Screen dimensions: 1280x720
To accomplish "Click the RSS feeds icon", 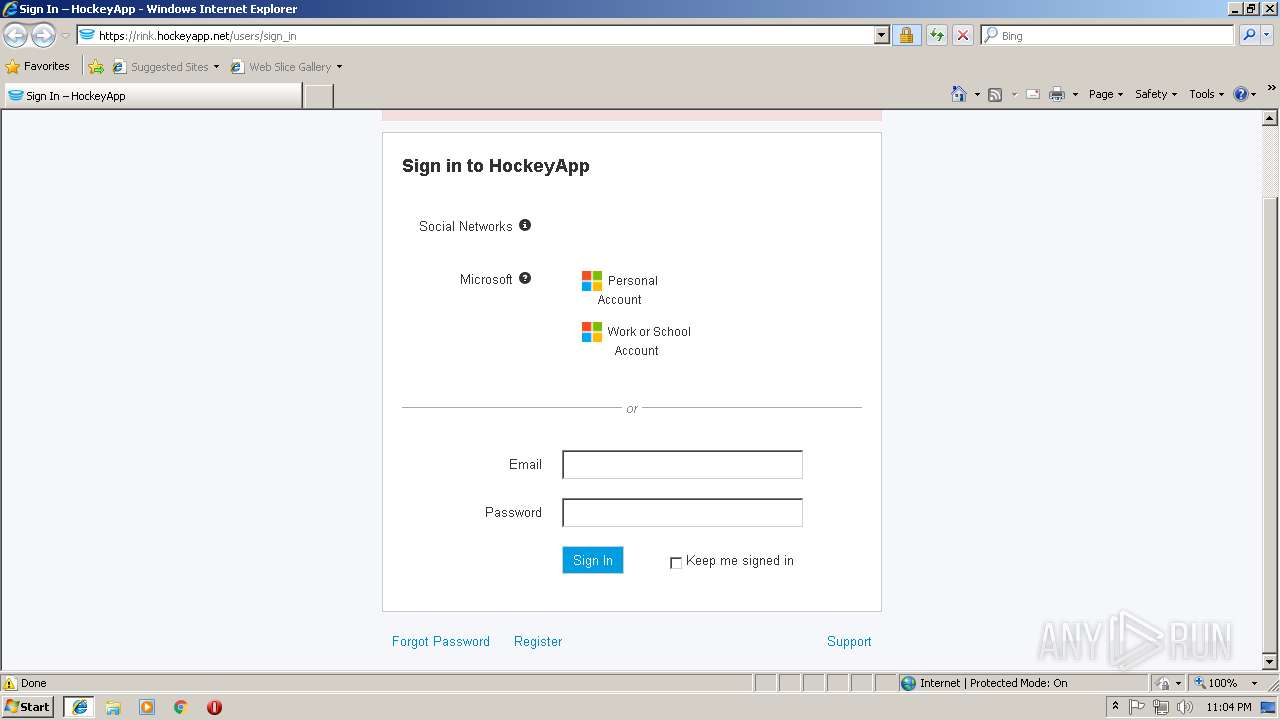I will [x=995, y=94].
